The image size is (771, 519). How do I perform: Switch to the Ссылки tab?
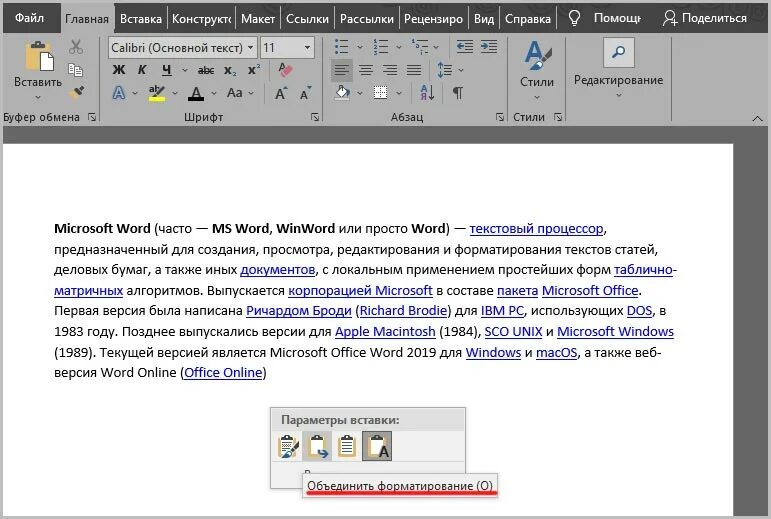click(307, 19)
